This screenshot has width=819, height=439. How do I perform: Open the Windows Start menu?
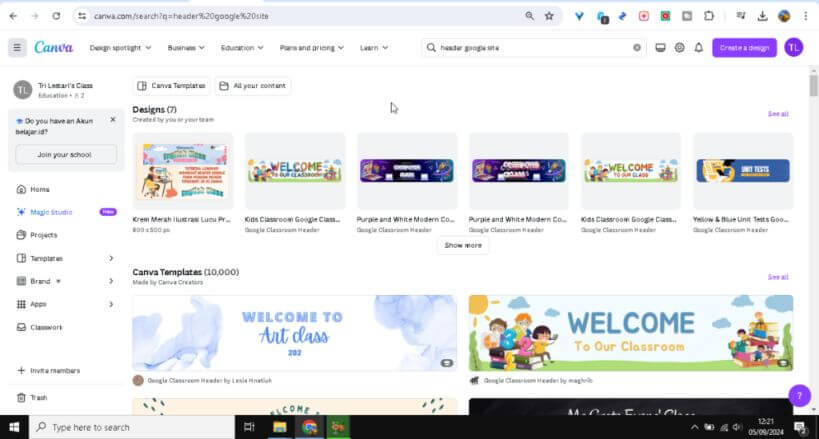[x=14, y=427]
